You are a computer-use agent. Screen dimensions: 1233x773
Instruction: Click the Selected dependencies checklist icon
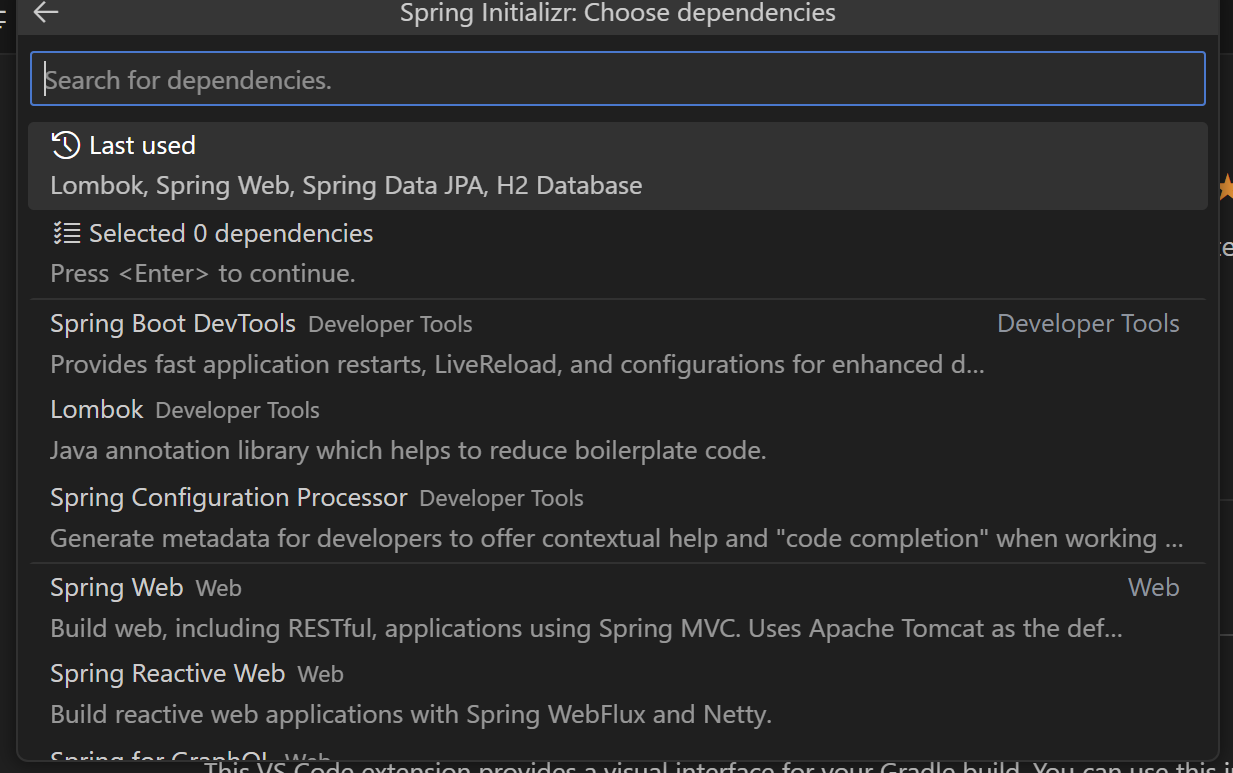tap(66, 234)
